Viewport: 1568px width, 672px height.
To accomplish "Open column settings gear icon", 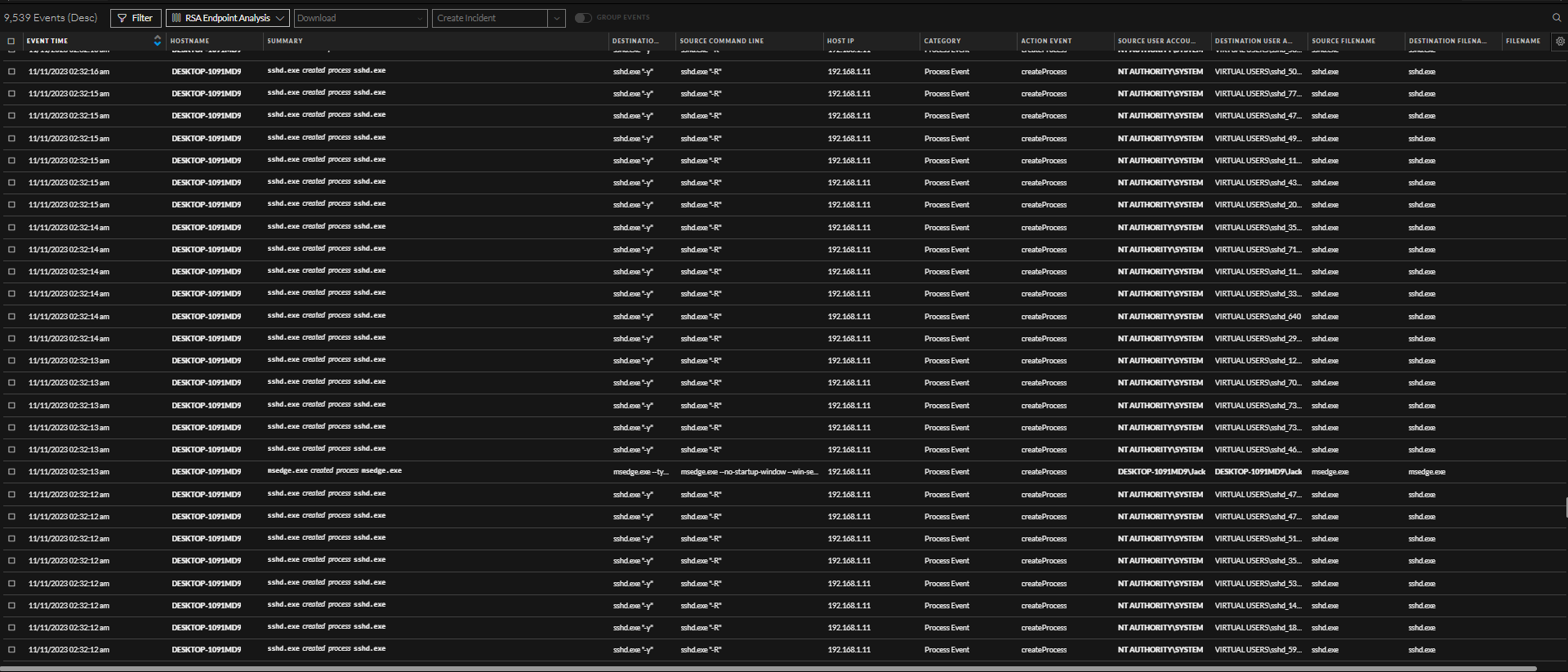I will click(1560, 41).
